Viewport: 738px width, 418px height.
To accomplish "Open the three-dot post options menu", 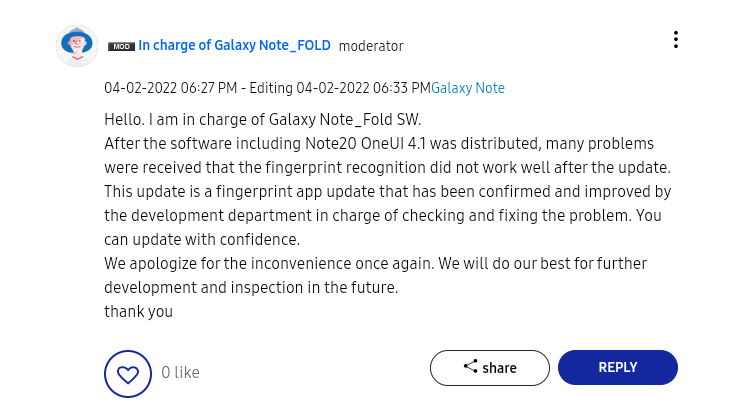I will [x=676, y=40].
